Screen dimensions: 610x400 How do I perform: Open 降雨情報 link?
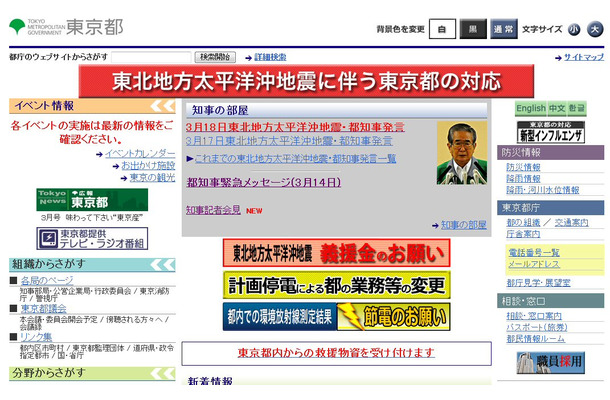click(x=523, y=179)
